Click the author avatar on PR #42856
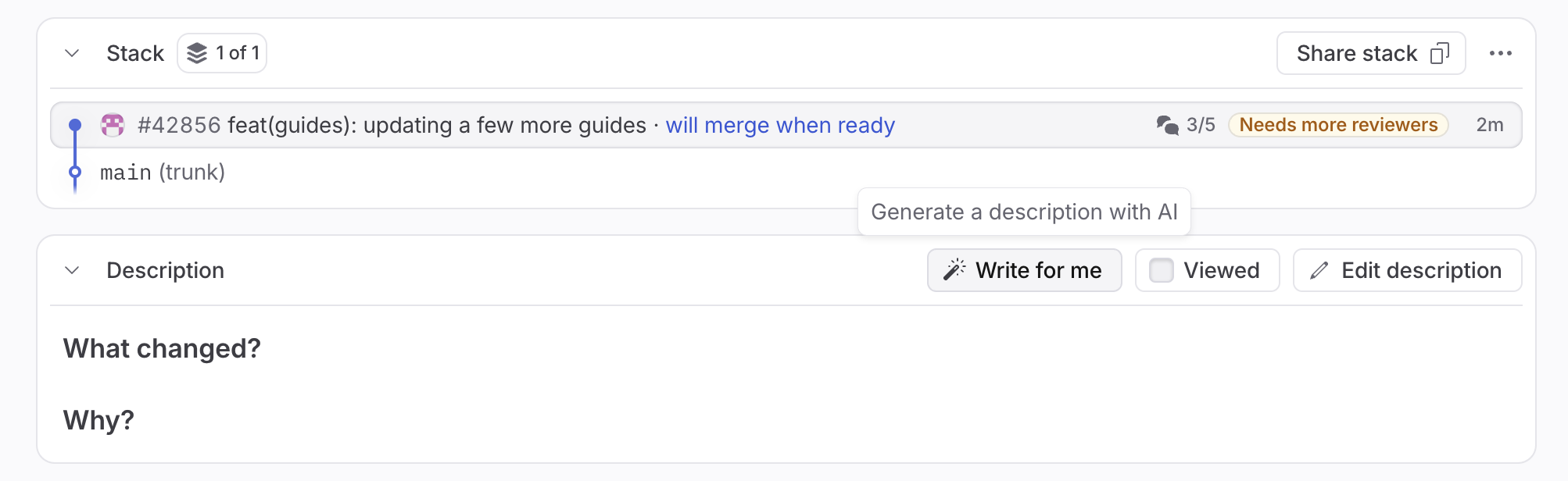The image size is (1568, 481). [114, 124]
